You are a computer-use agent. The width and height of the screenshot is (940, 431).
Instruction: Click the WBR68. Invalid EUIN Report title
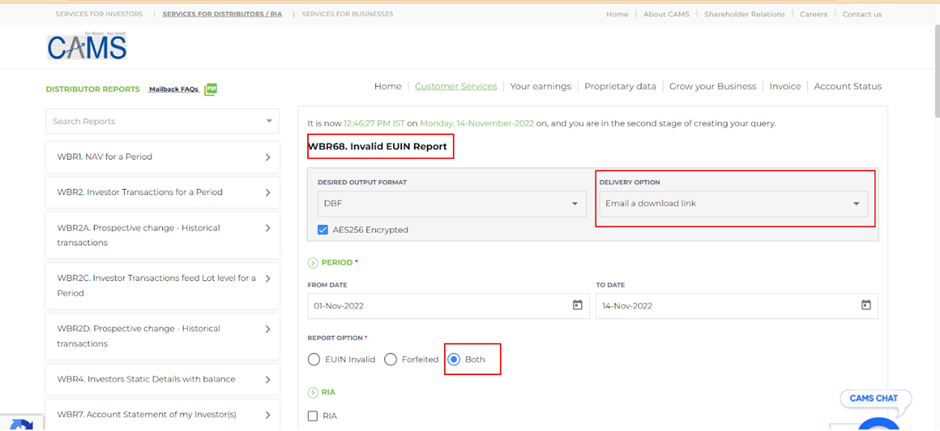click(377, 146)
